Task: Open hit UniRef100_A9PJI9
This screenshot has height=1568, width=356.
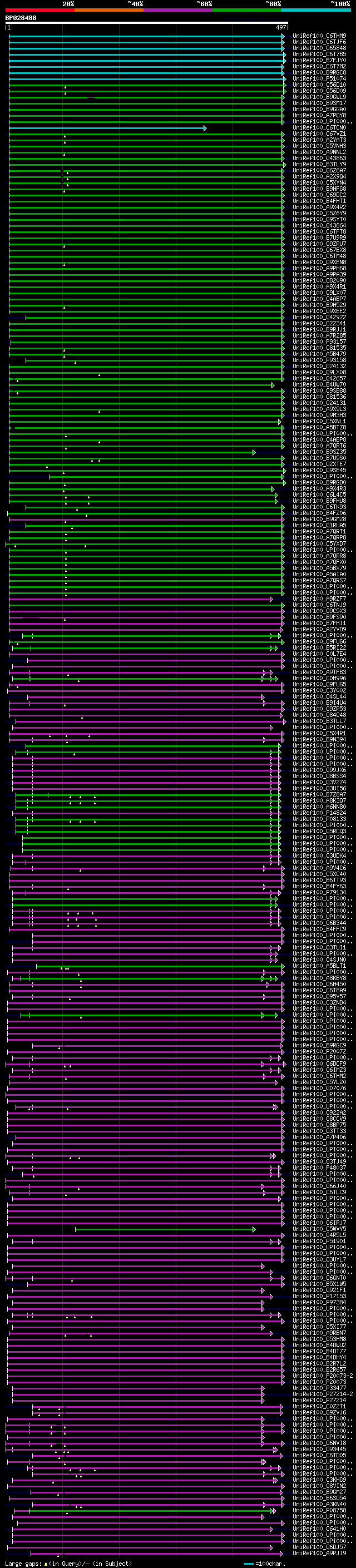Action: pos(319,1553)
